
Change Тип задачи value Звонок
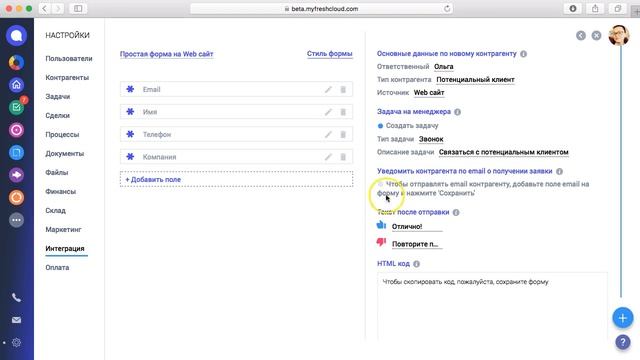pos(431,139)
